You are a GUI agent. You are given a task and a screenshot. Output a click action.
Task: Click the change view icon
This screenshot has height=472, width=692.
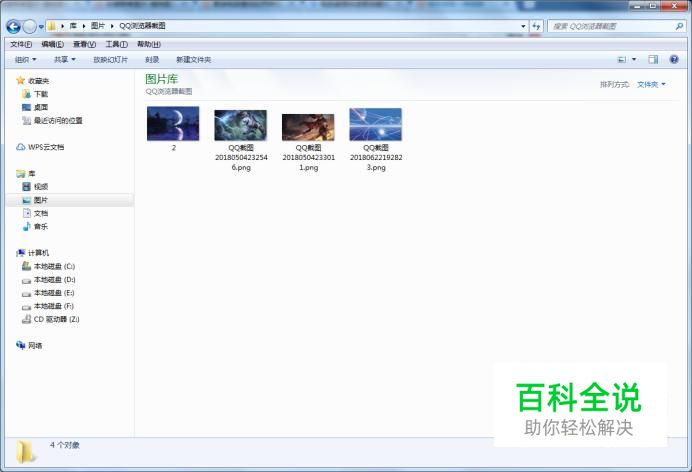point(622,60)
